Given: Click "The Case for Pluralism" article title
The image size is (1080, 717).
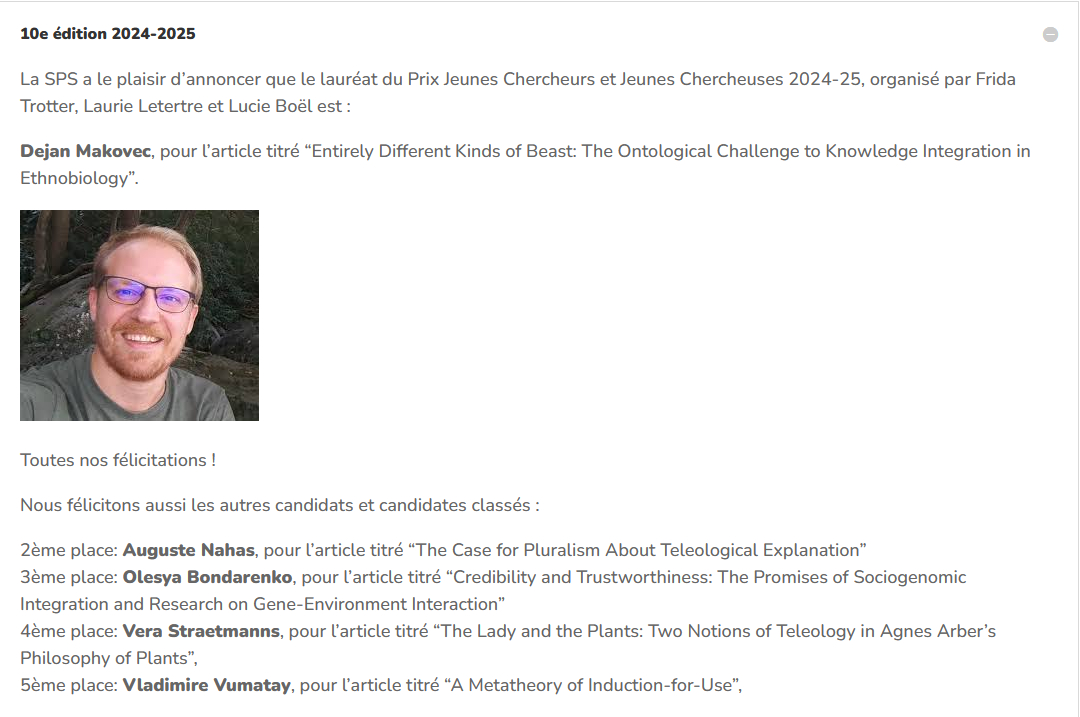Looking at the screenshot, I should pos(638,550).
